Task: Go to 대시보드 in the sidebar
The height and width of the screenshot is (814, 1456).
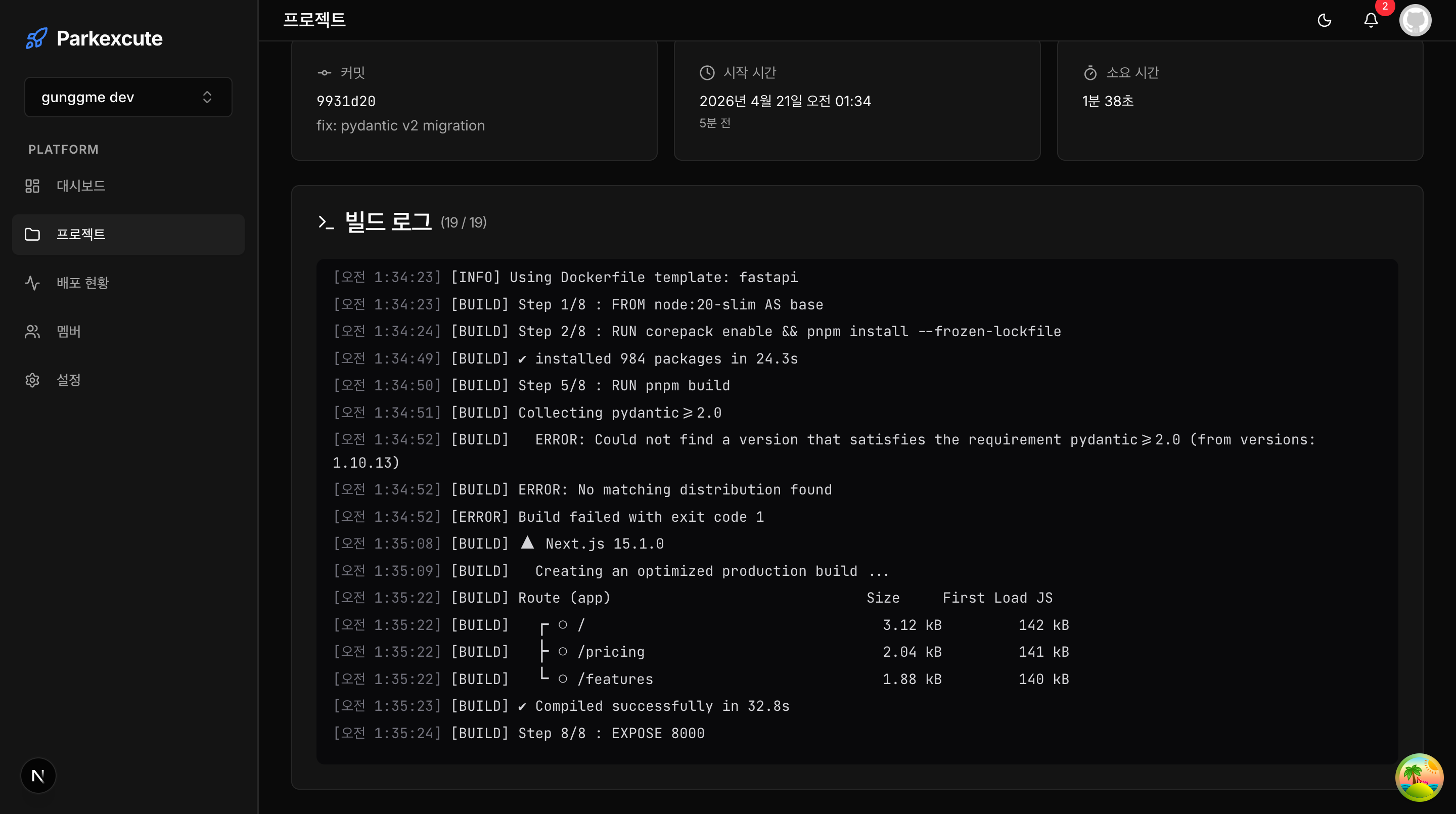Action: [x=81, y=186]
